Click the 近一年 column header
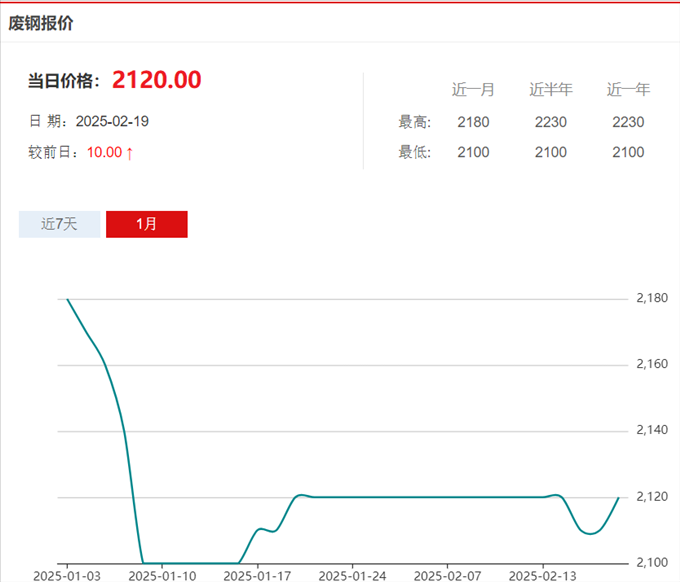Screen dimensions: 680x582 628,89
